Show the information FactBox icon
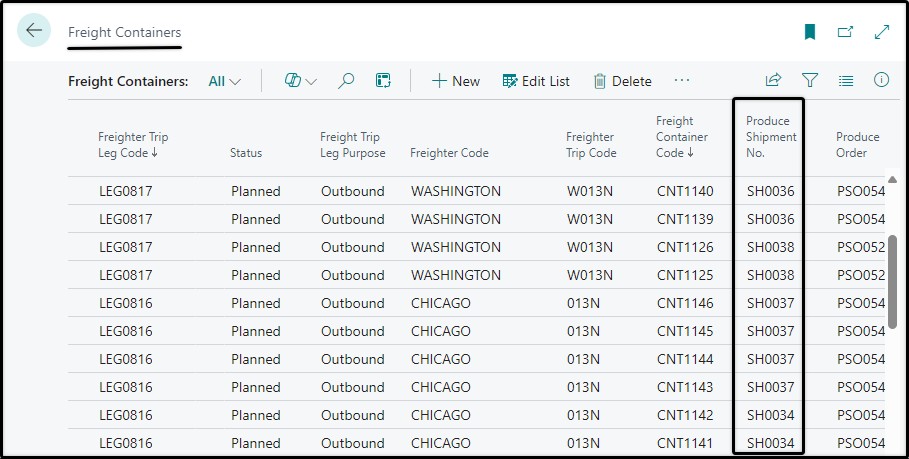The height and width of the screenshot is (459, 909). [x=881, y=80]
